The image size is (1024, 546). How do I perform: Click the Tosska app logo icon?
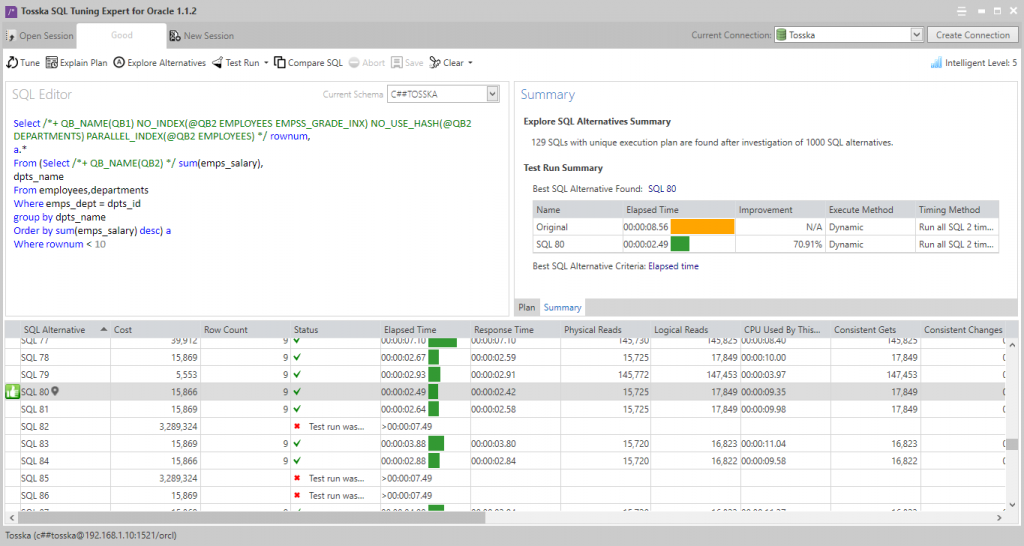[10, 11]
